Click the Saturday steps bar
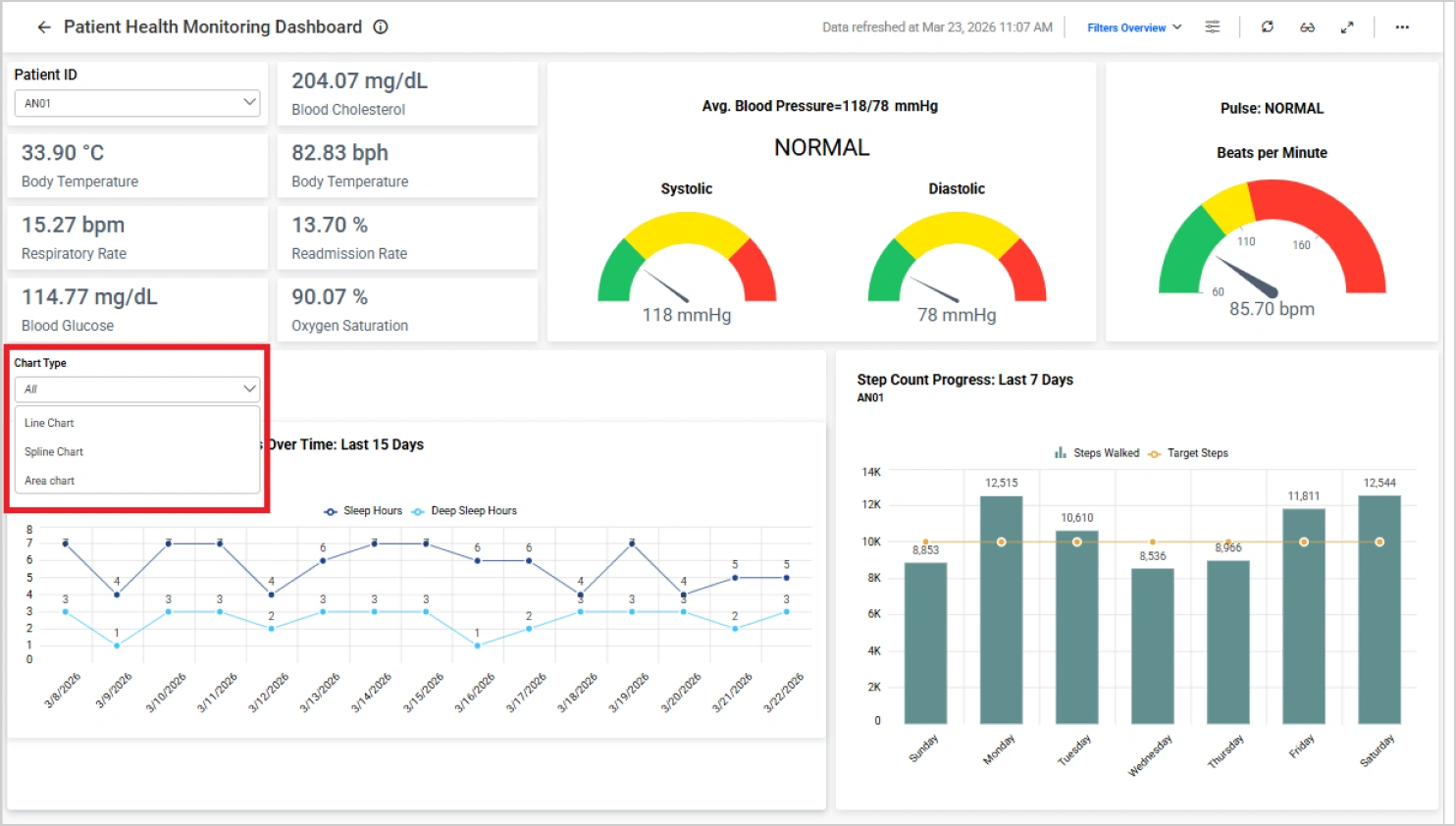Image resolution: width=1456 pixels, height=826 pixels. [x=1379, y=610]
